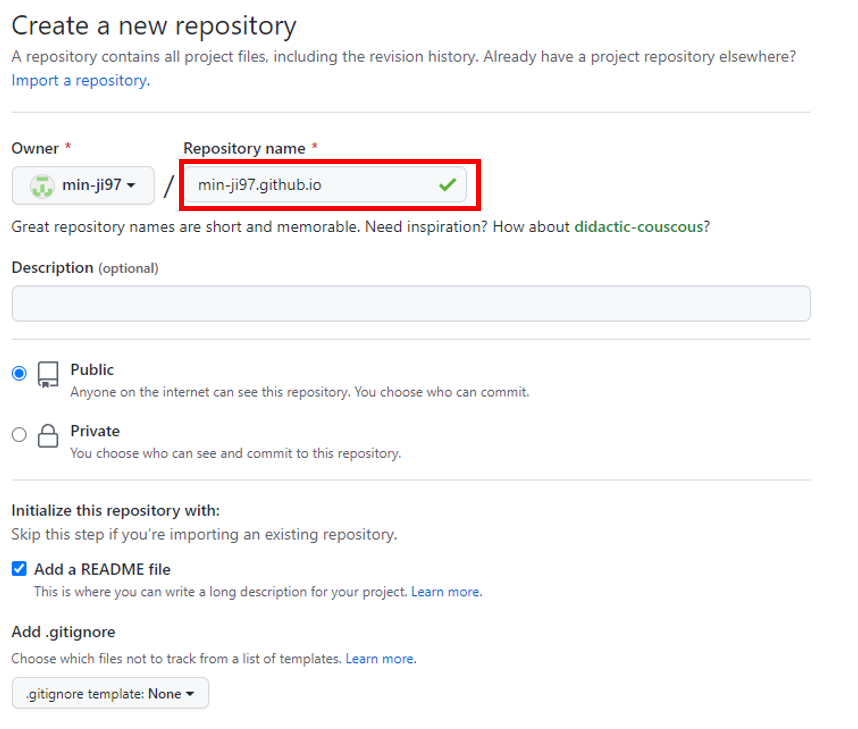Click the Description (optional) label
Image resolution: width=858 pixels, height=729 pixels.
pos(85,268)
